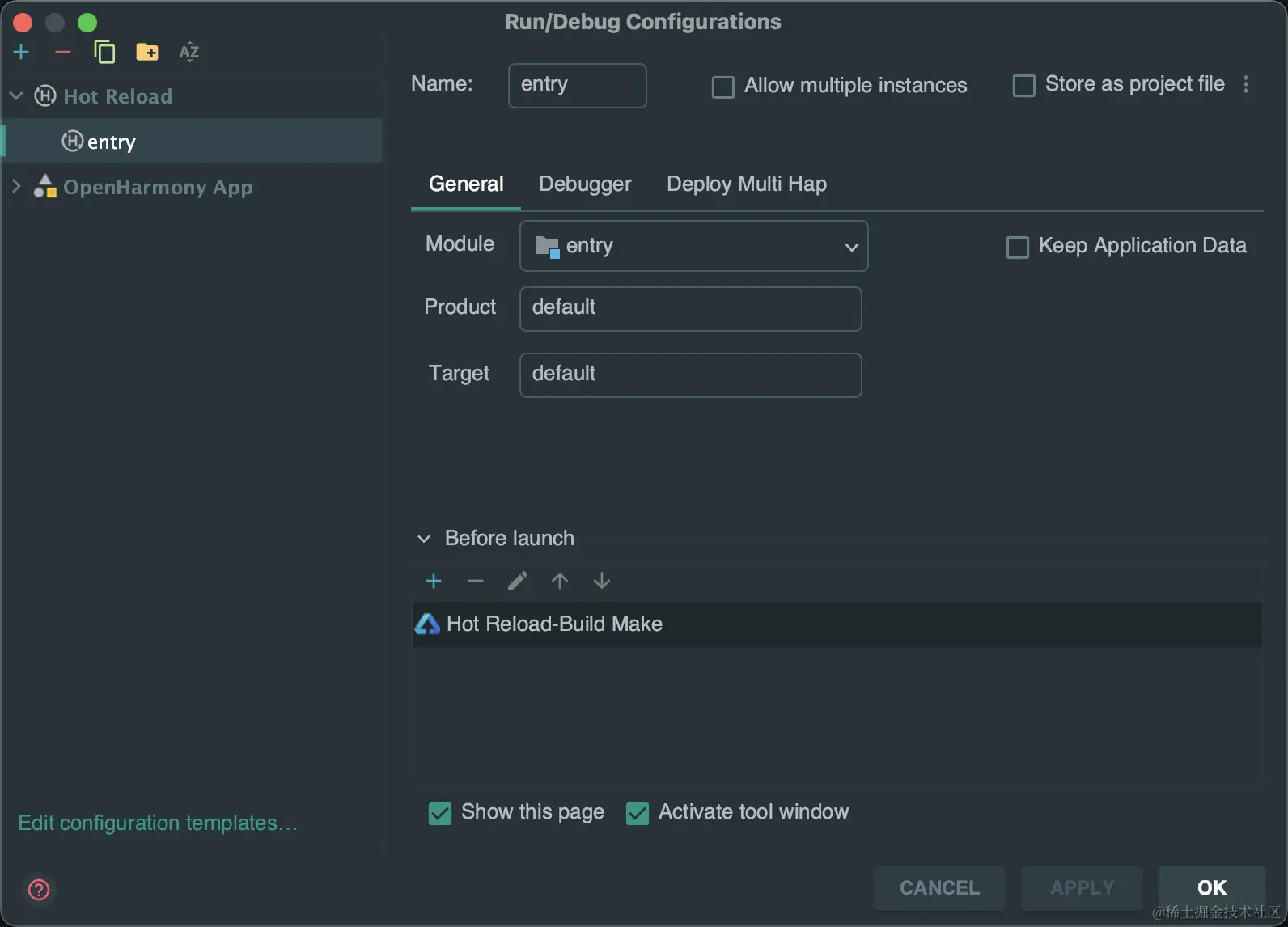
Task: Switch to the Debugger tab
Action: point(585,184)
